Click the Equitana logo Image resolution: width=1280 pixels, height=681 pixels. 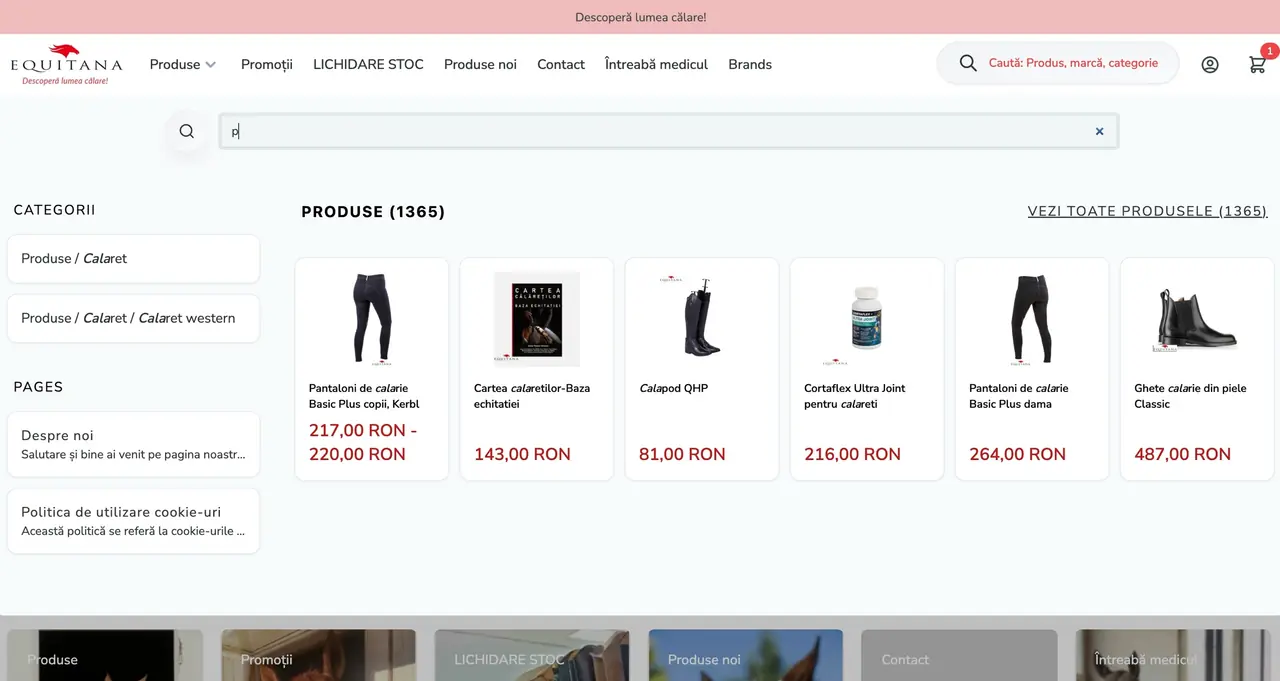(66, 64)
